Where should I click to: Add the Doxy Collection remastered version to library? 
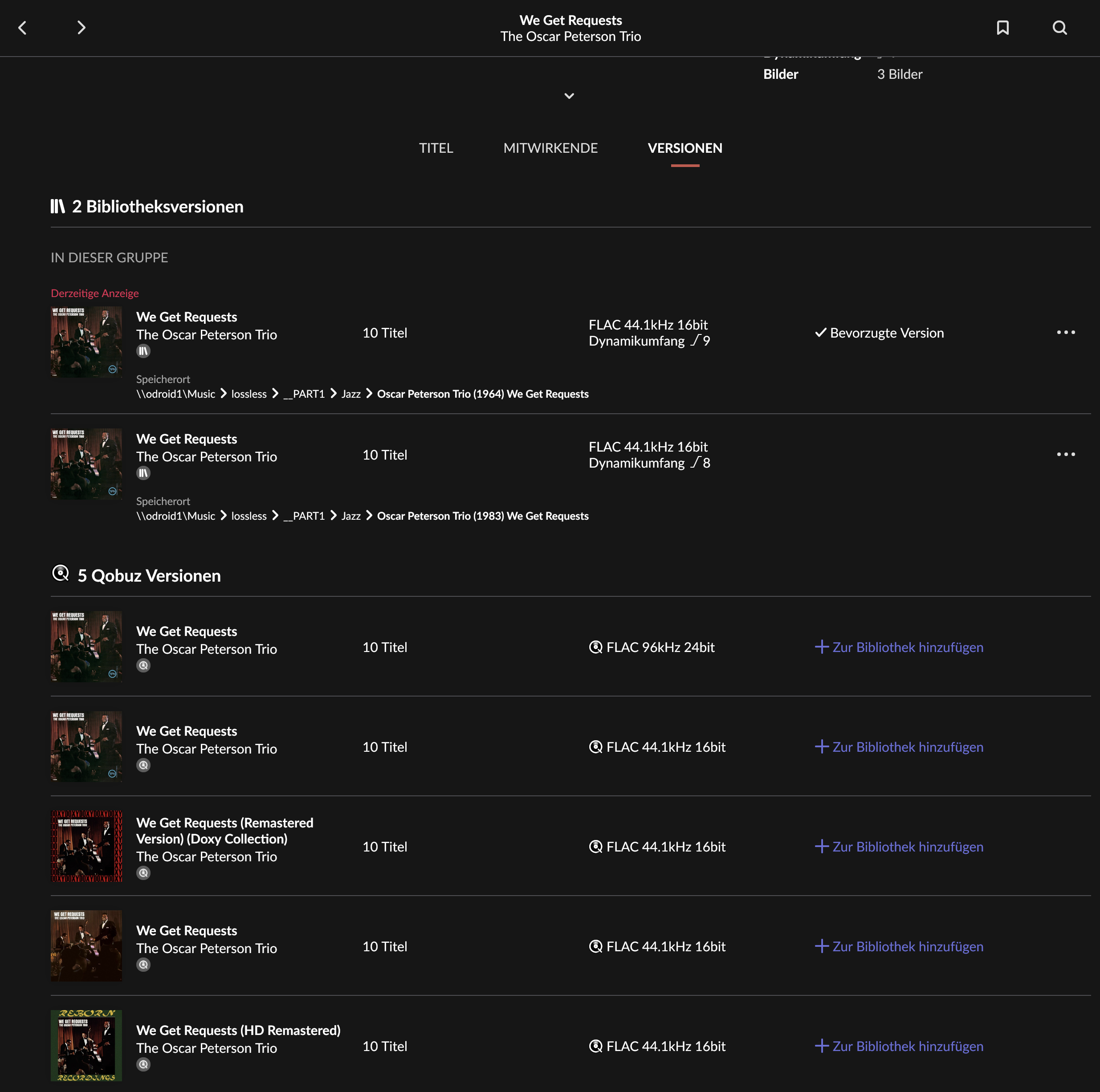pyautogui.click(x=899, y=846)
